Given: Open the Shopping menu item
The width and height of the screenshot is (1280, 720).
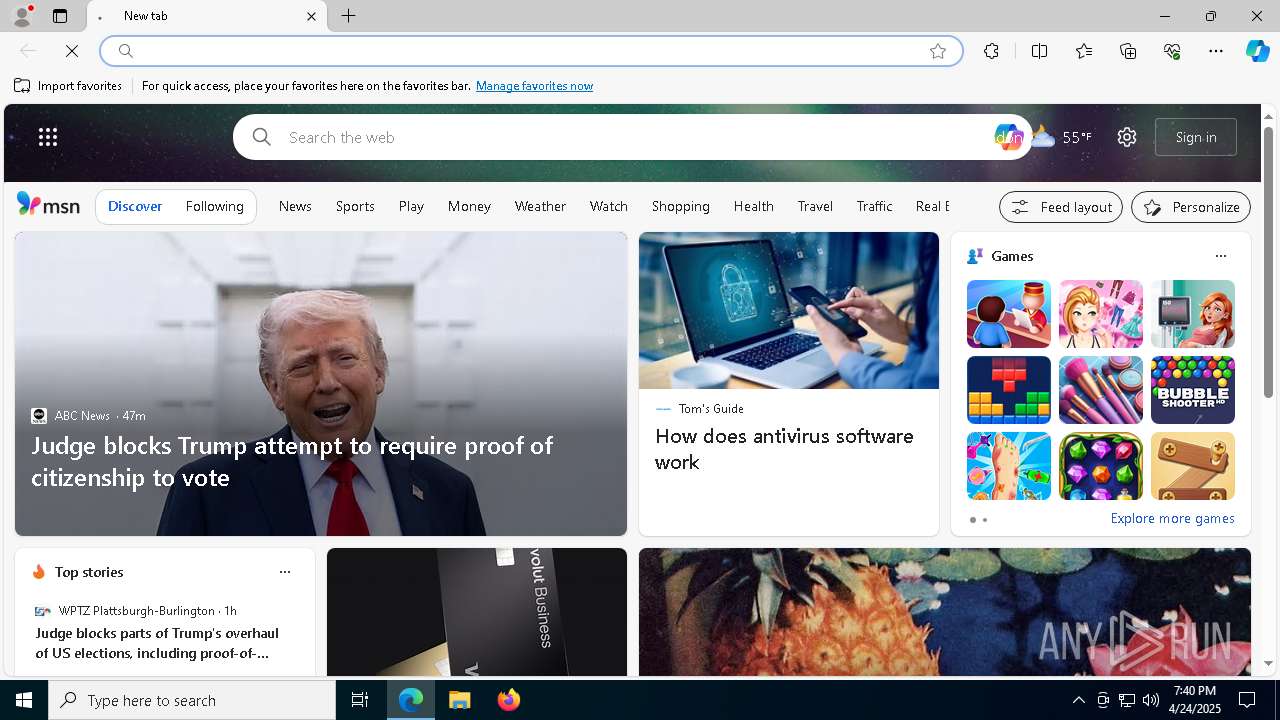Looking at the screenshot, I should 680,206.
